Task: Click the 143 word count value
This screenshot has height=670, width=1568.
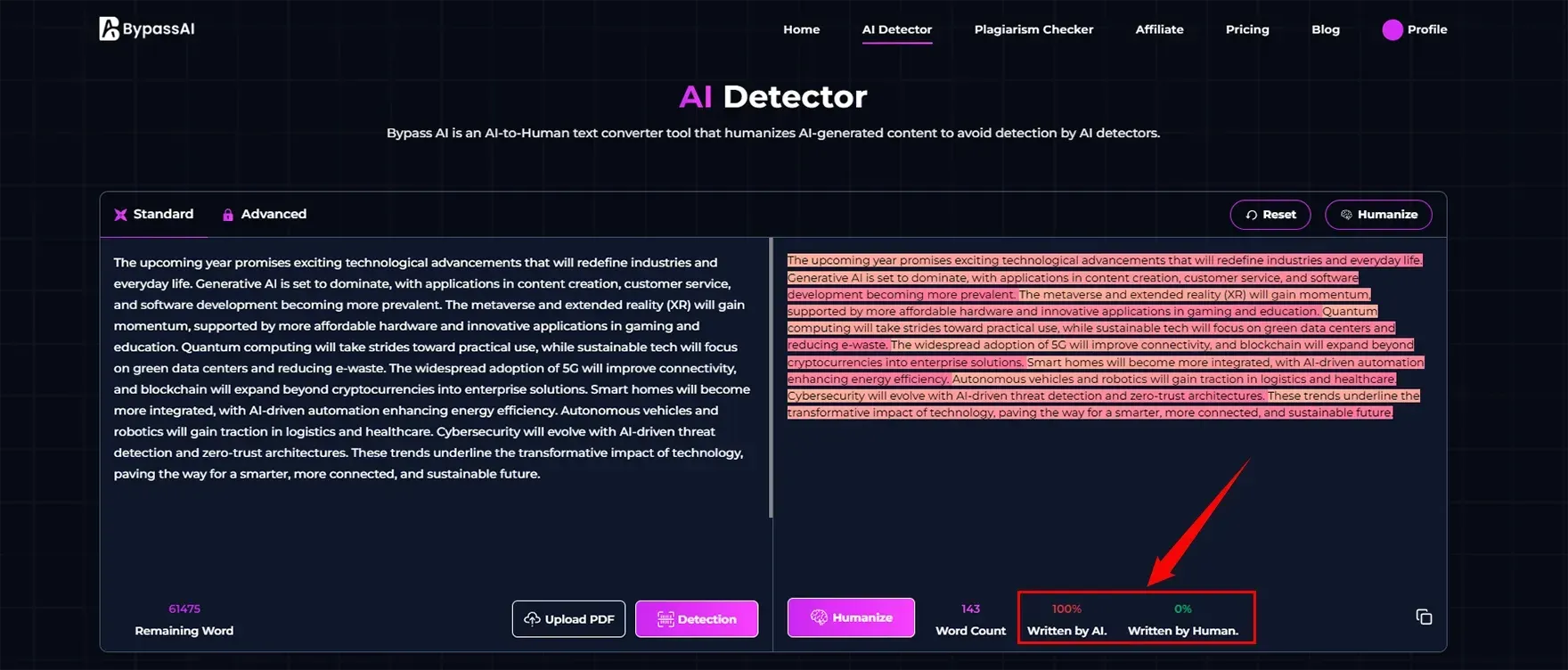Action: 970,609
